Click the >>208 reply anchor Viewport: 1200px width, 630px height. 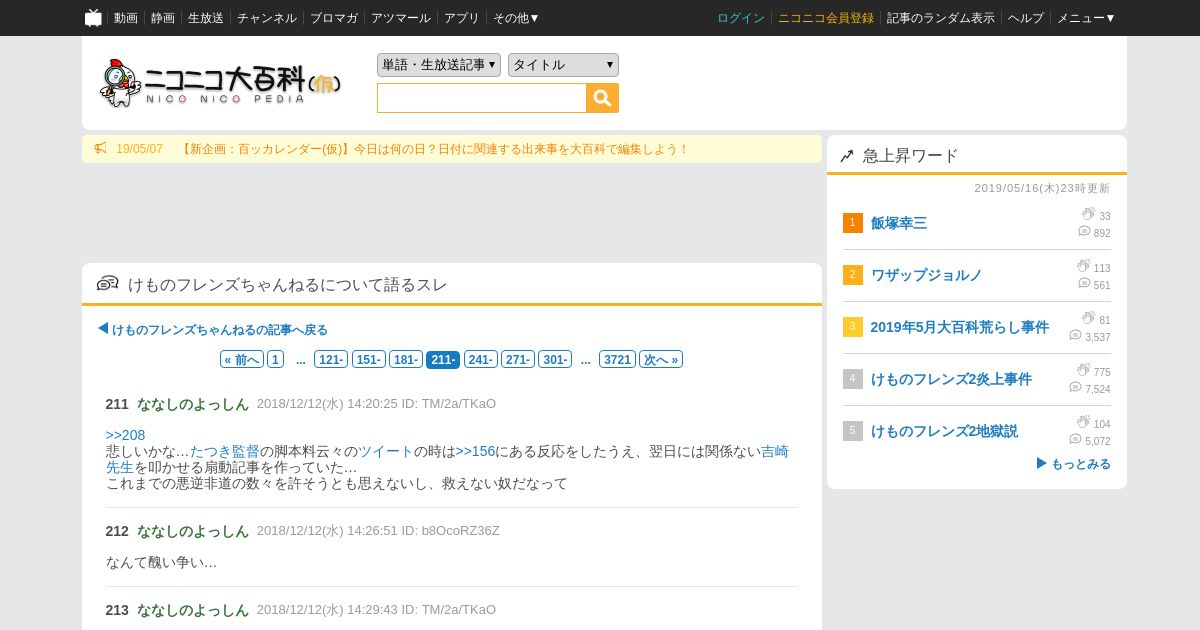click(126, 435)
